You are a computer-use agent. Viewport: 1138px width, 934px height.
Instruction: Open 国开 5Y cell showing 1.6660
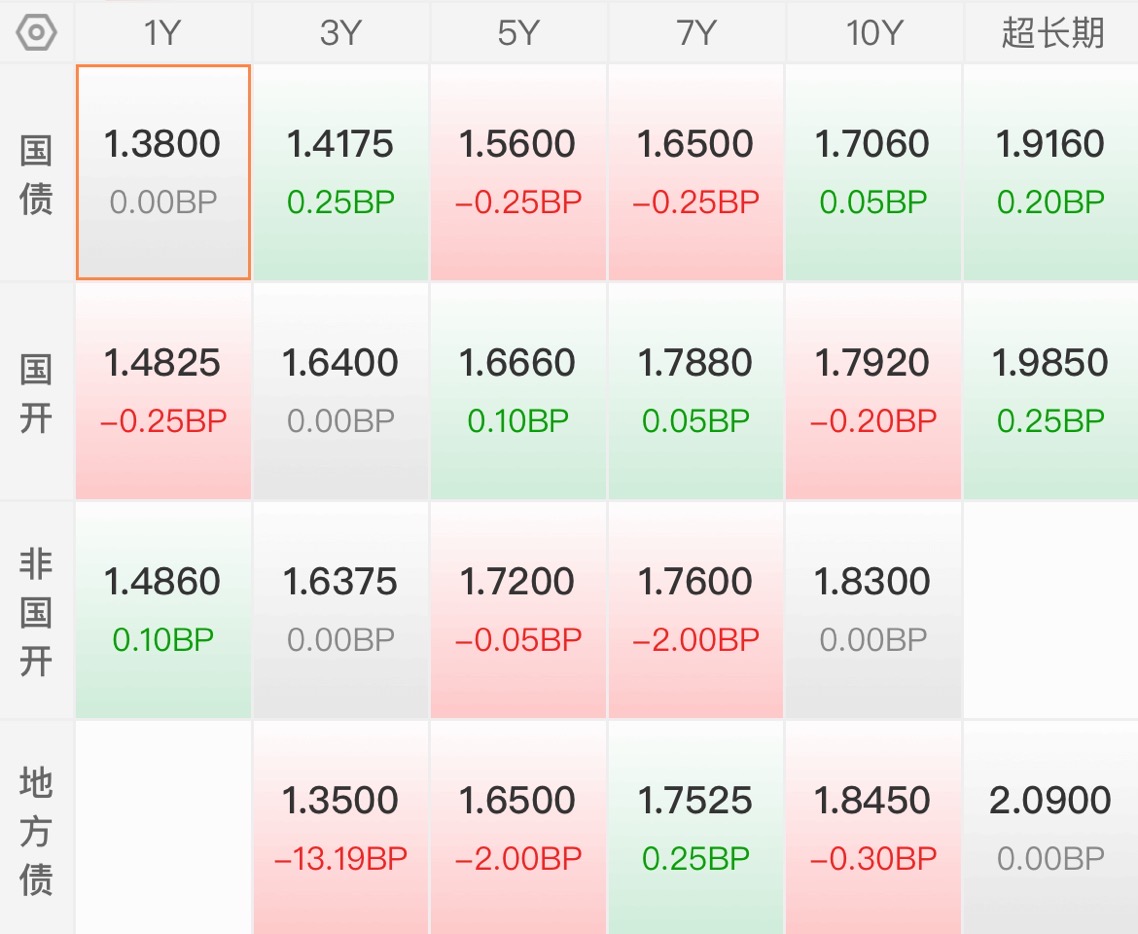518,391
